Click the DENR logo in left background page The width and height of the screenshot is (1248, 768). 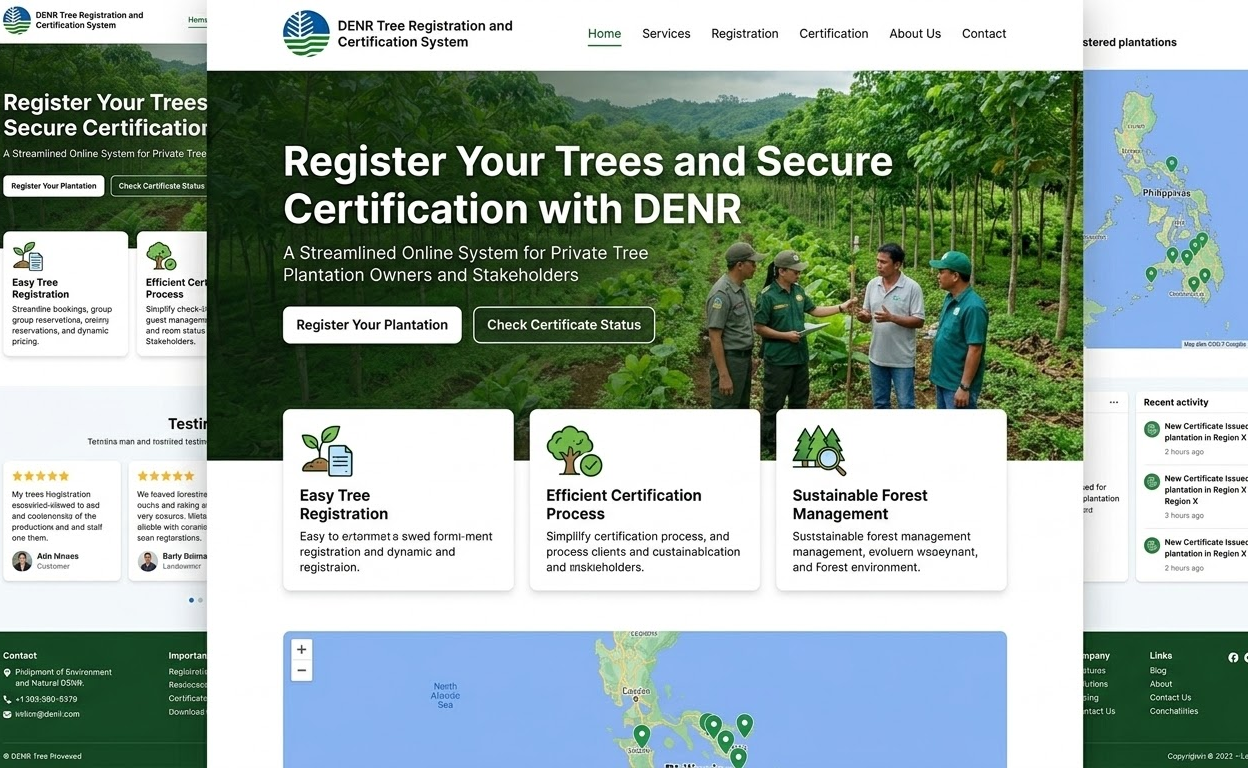tap(17, 20)
